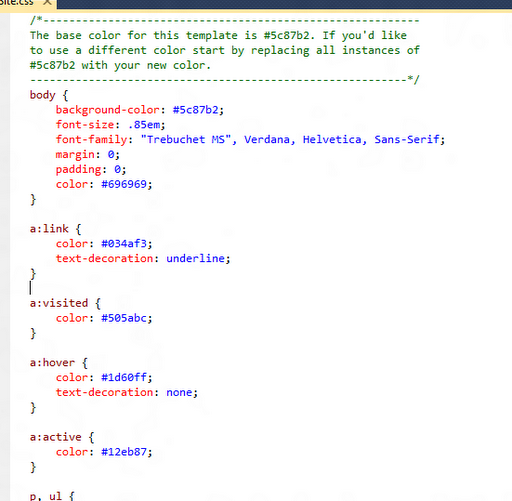
Task: Click the comment line '#5c87b2 with your new color.'
Action: [120, 65]
